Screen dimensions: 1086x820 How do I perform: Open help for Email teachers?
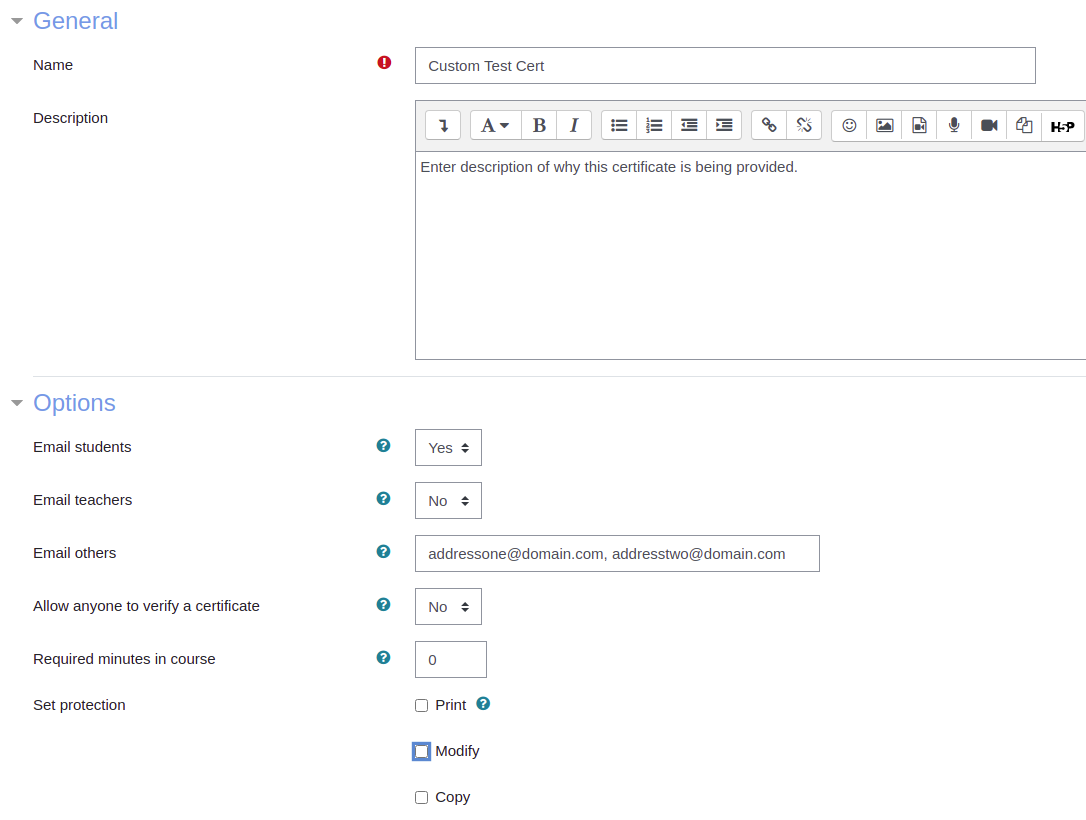(383, 499)
